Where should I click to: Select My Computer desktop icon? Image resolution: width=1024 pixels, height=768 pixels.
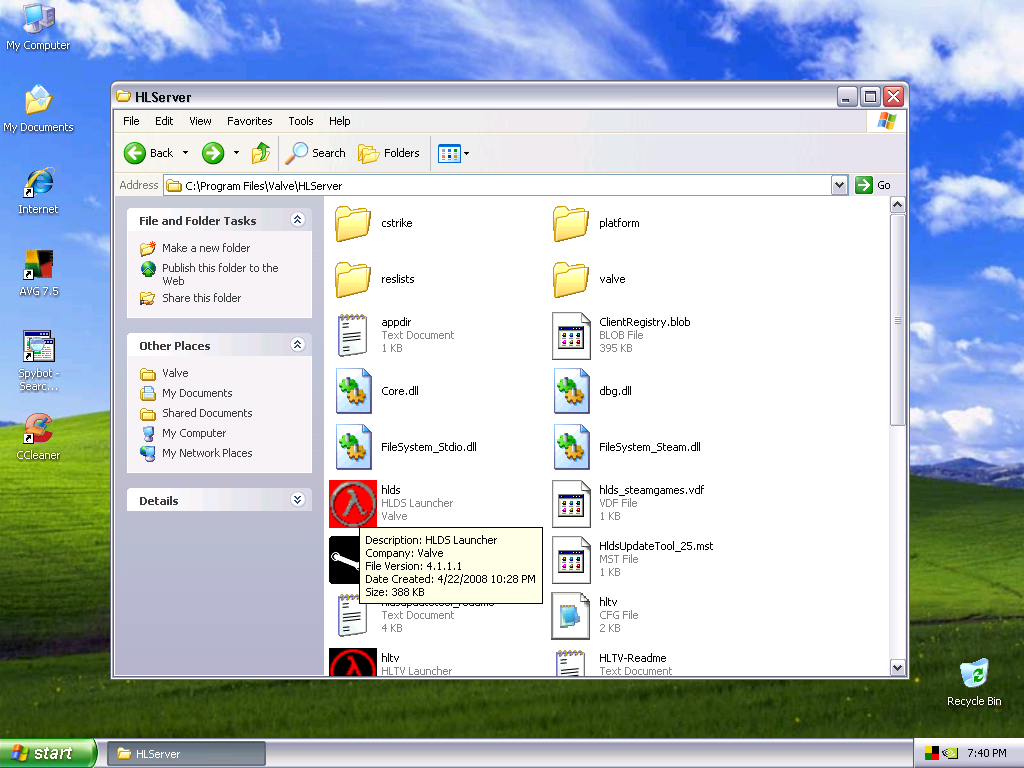38,27
